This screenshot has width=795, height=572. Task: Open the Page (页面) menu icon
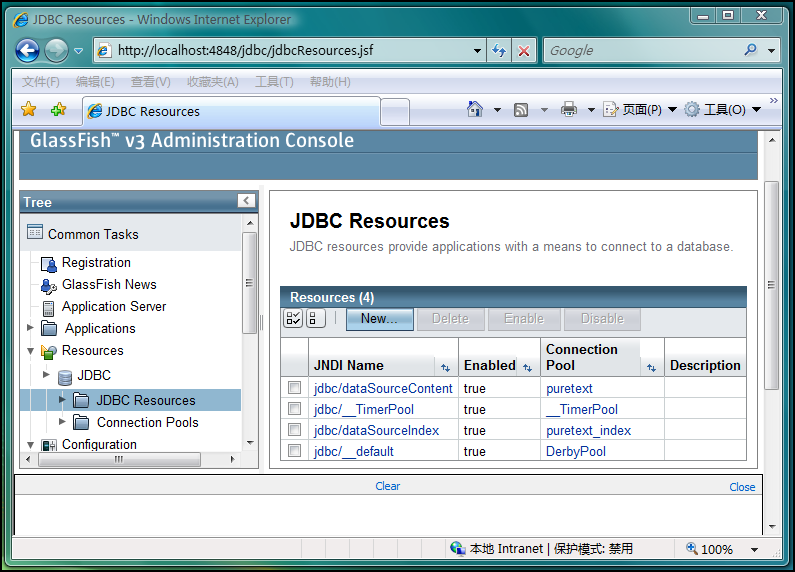point(610,109)
